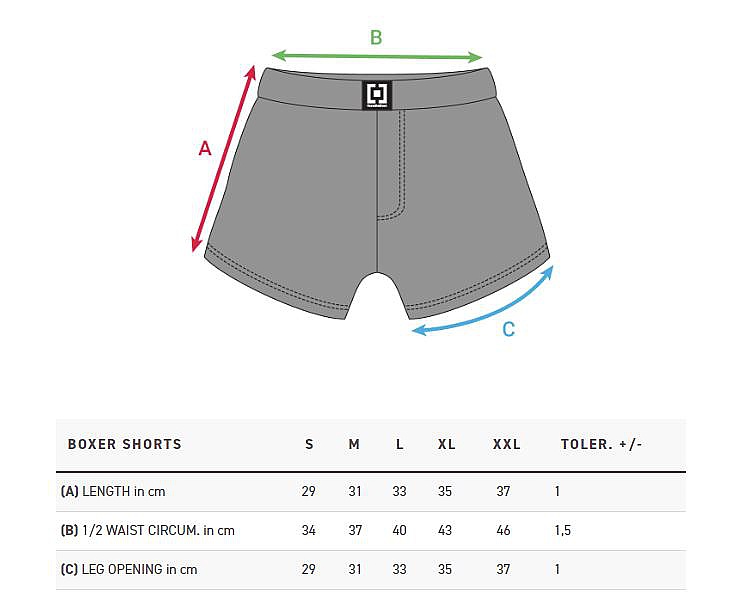Click the M size column header

(354, 444)
